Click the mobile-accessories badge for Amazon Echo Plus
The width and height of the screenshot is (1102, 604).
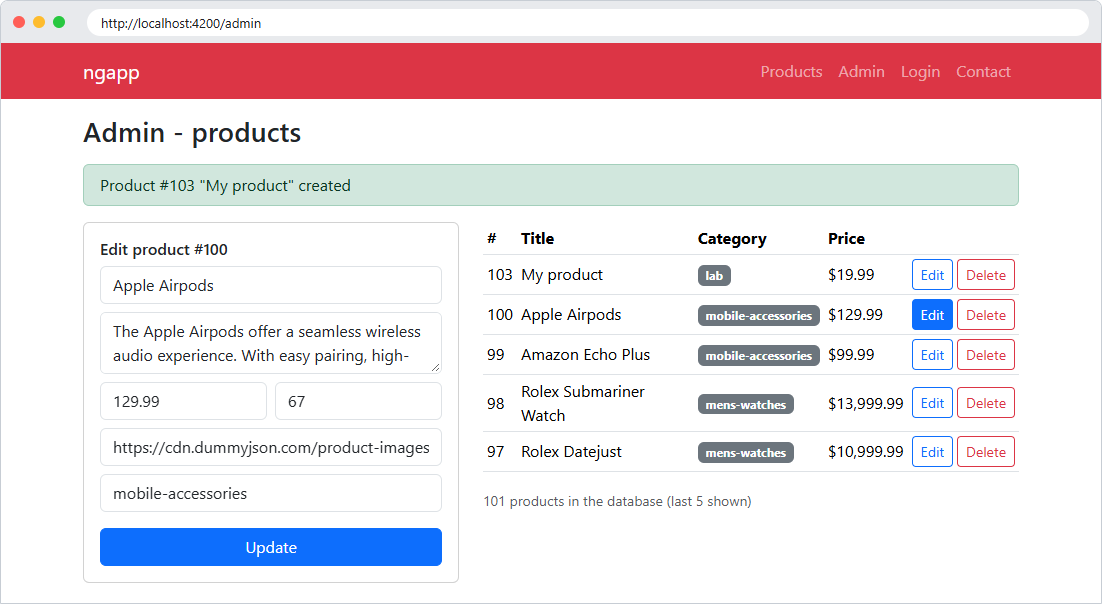[758, 356]
